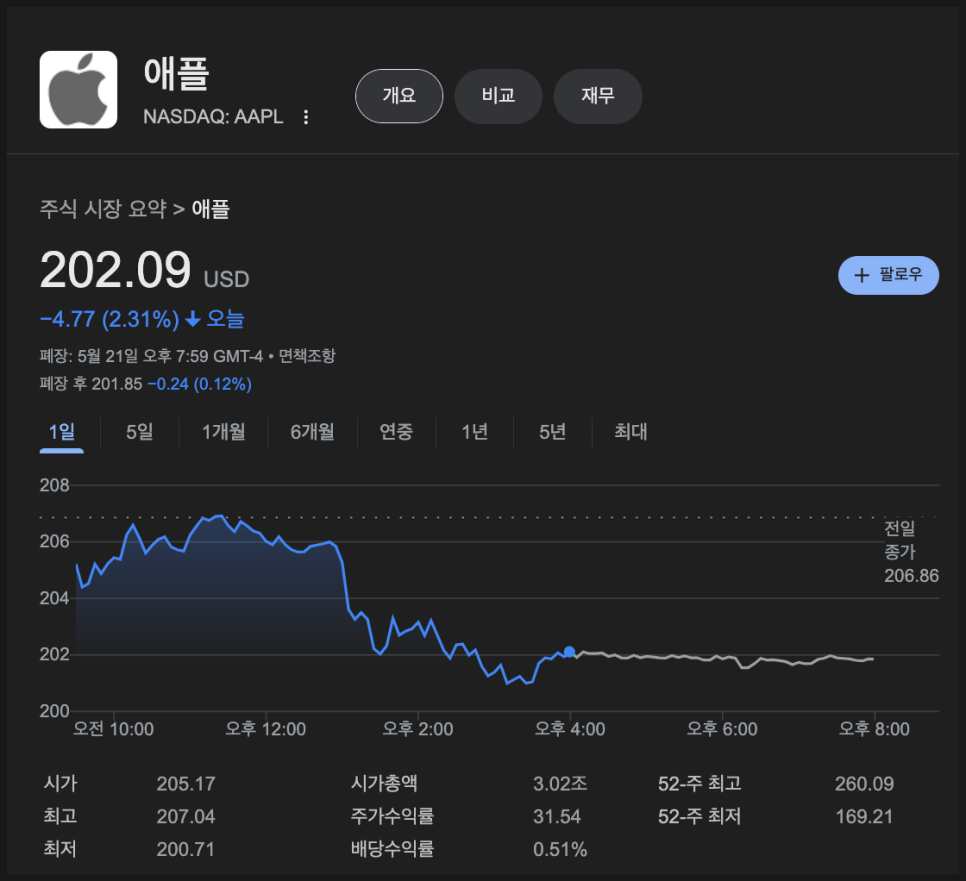Click the 오후 8:00 time axis label
This screenshot has width=966, height=881.
pyautogui.click(x=874, y=729)
